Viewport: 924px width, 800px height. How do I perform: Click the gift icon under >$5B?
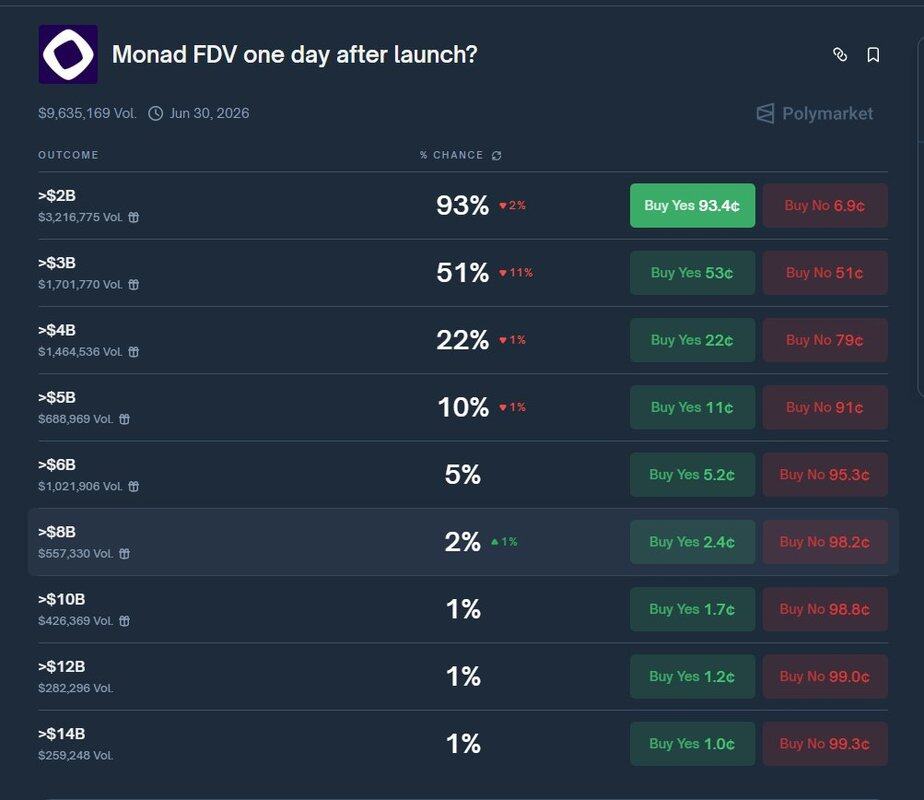pyautogui.click(x=125, y=419)
